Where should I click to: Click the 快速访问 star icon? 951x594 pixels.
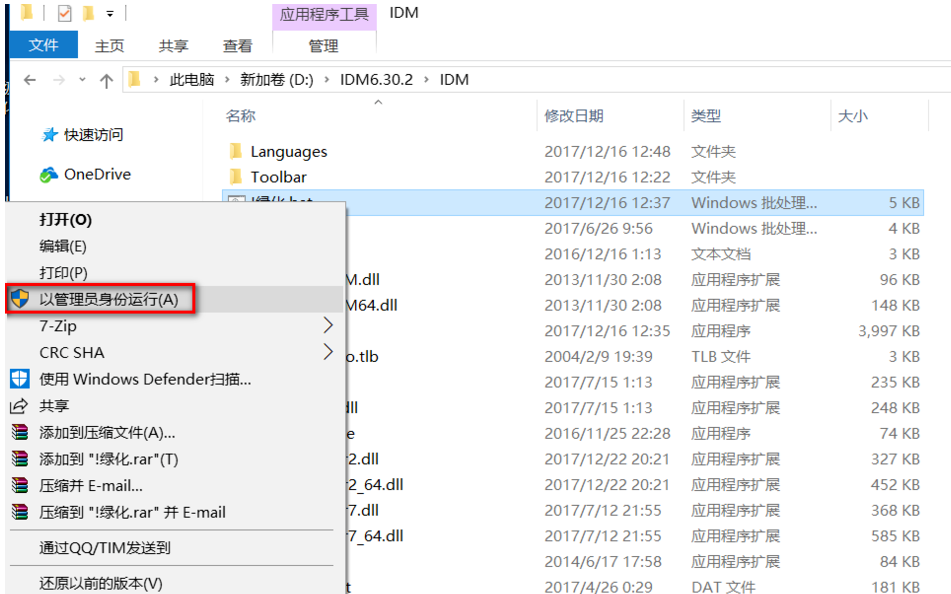pos(49,134)
